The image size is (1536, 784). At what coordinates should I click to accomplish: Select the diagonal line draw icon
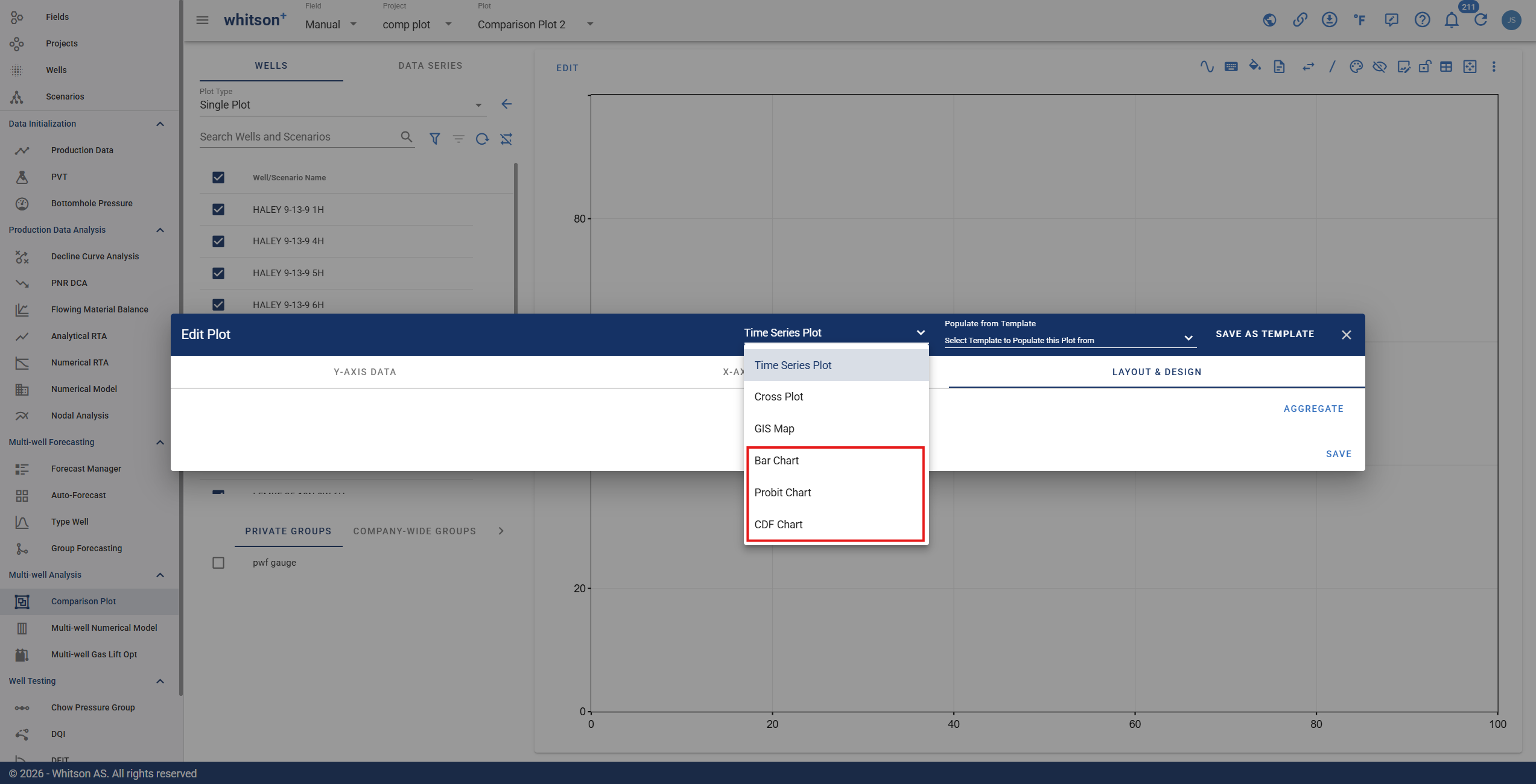click(1332, 66)
